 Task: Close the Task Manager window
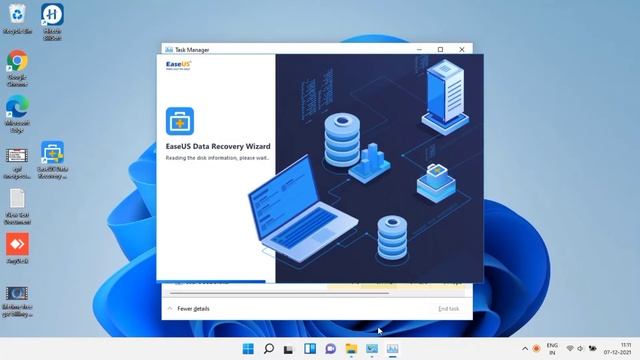(x=462, y=49)
